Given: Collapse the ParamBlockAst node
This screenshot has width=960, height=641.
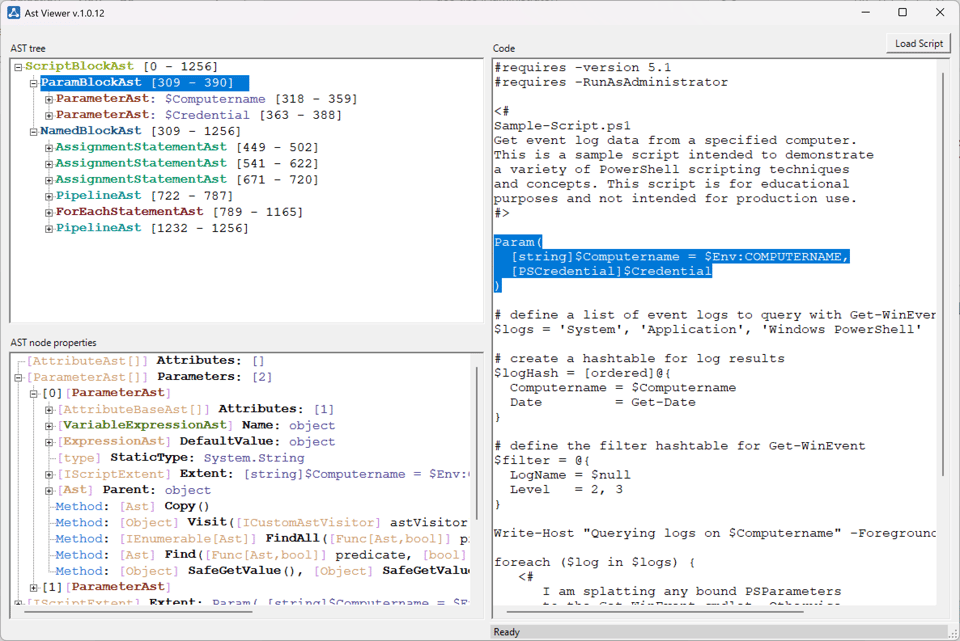Looking at the screenshot, I should click(x=33, y=82).
